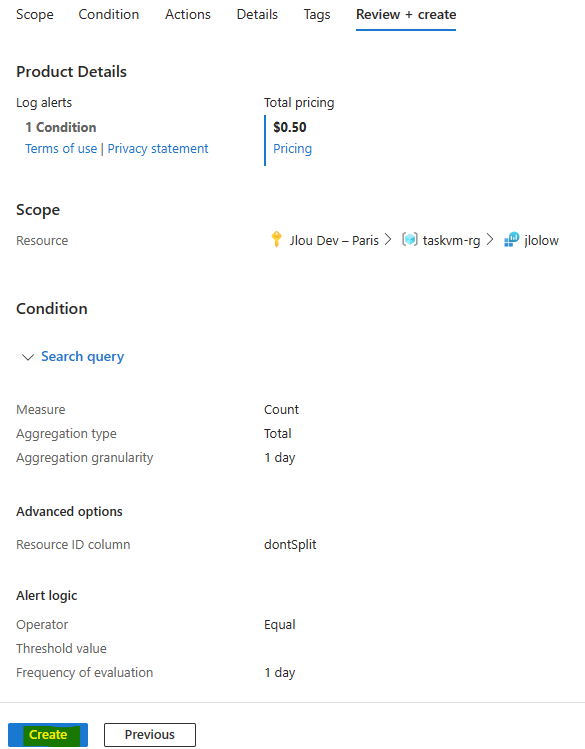Collapse the Search query chevron
The width and height of the screenshot is (585, 749).
pos(28,357)
